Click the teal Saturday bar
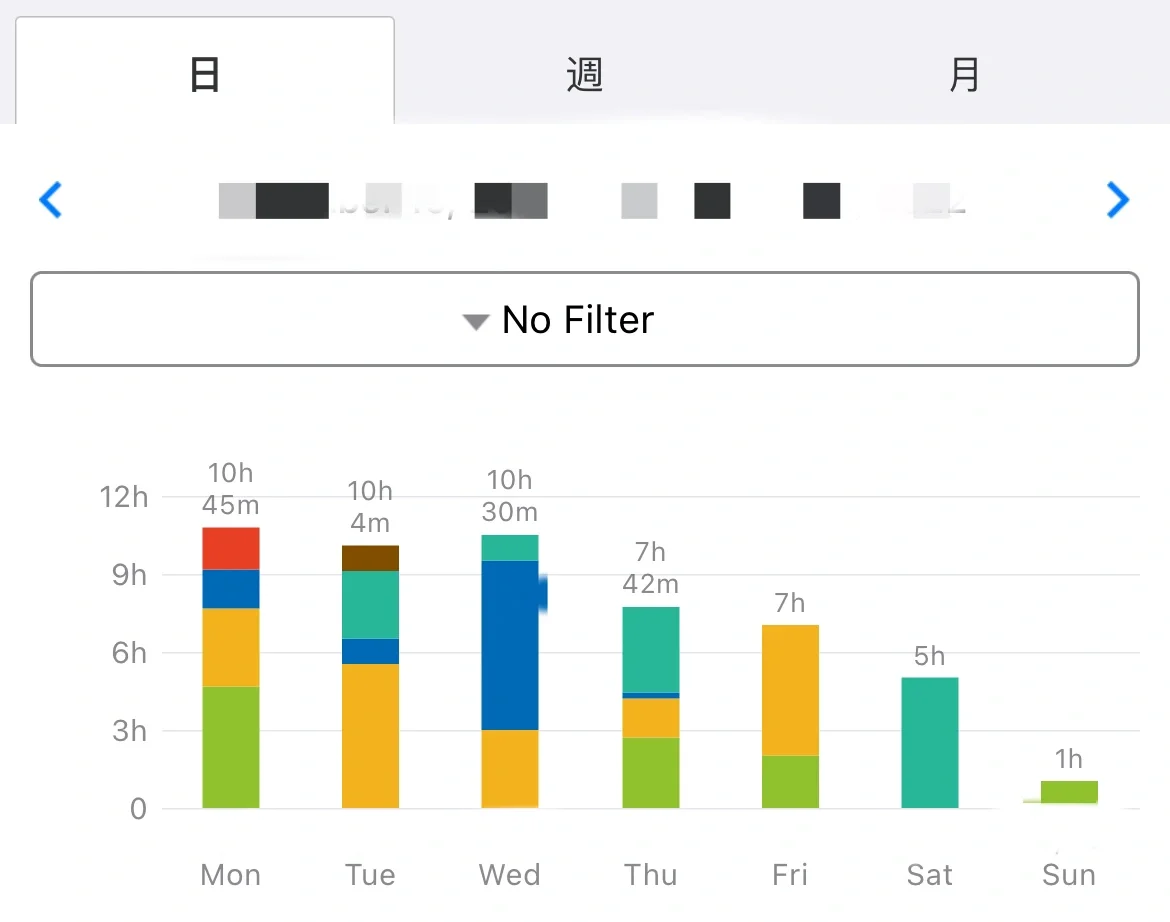 pyautogui.click(x=930, y=743)
